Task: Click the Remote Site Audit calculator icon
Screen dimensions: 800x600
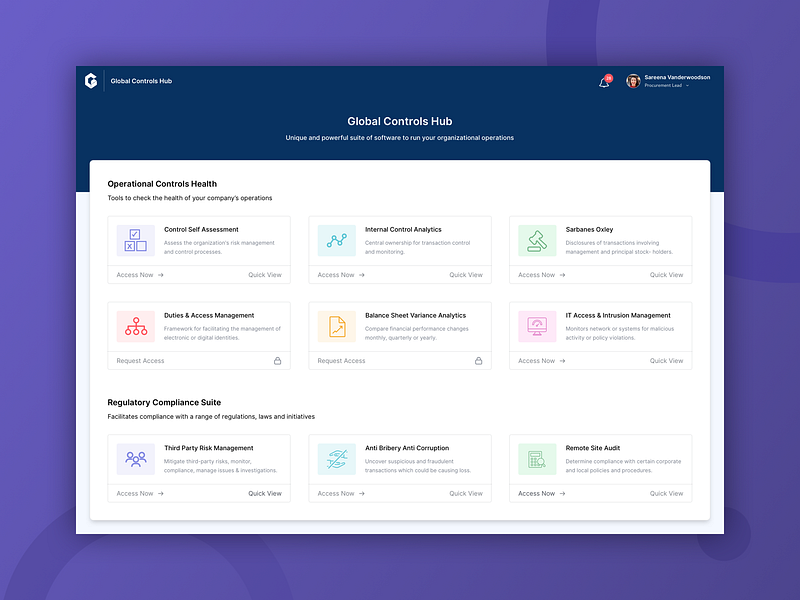Action: (537, 459)
